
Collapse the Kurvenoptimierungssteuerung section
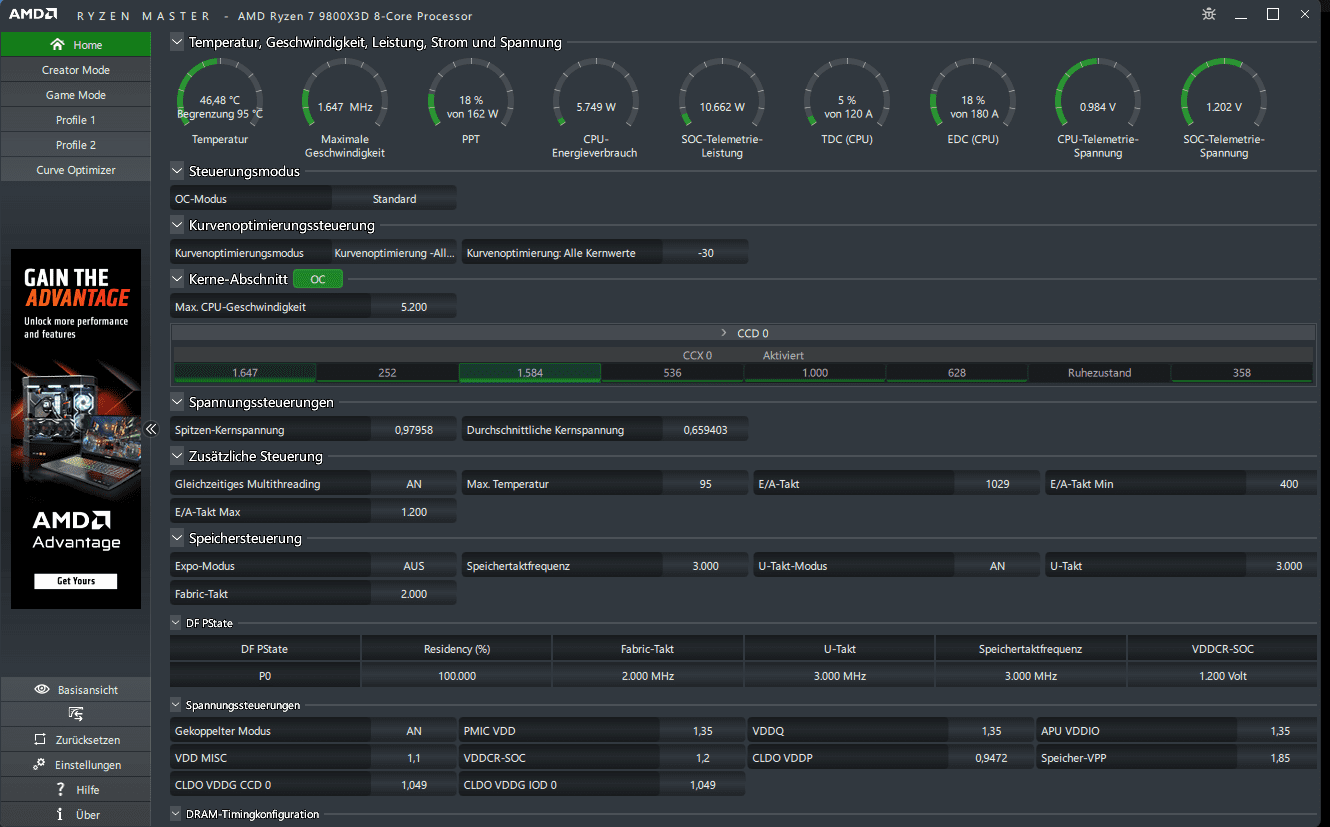tap(178, 225)
